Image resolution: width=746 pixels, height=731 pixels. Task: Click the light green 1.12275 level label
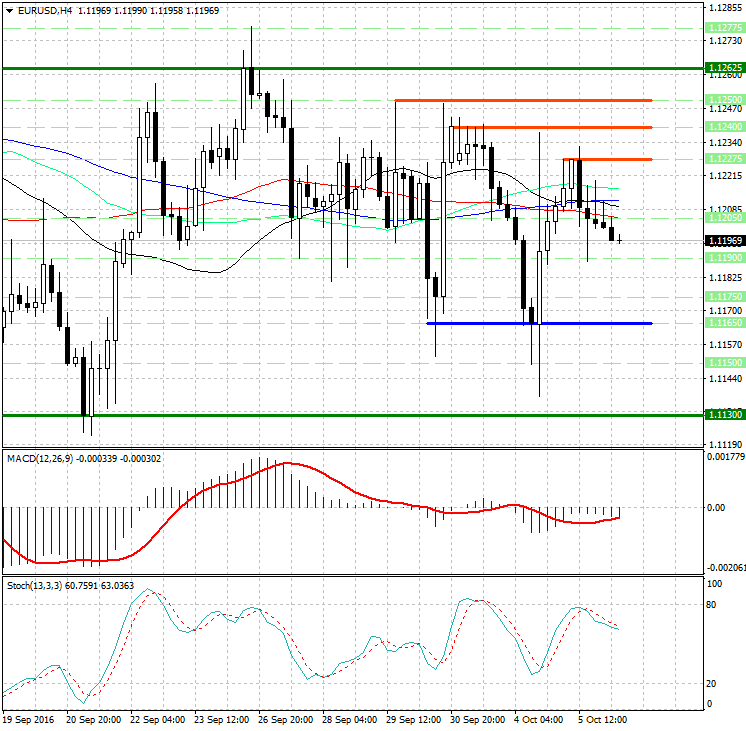[725, 158]
